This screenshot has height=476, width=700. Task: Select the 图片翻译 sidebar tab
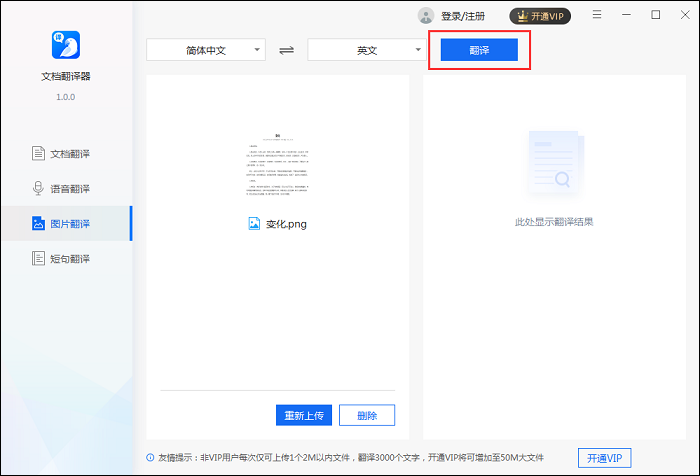pyautogui.click(x=66, y=224)
